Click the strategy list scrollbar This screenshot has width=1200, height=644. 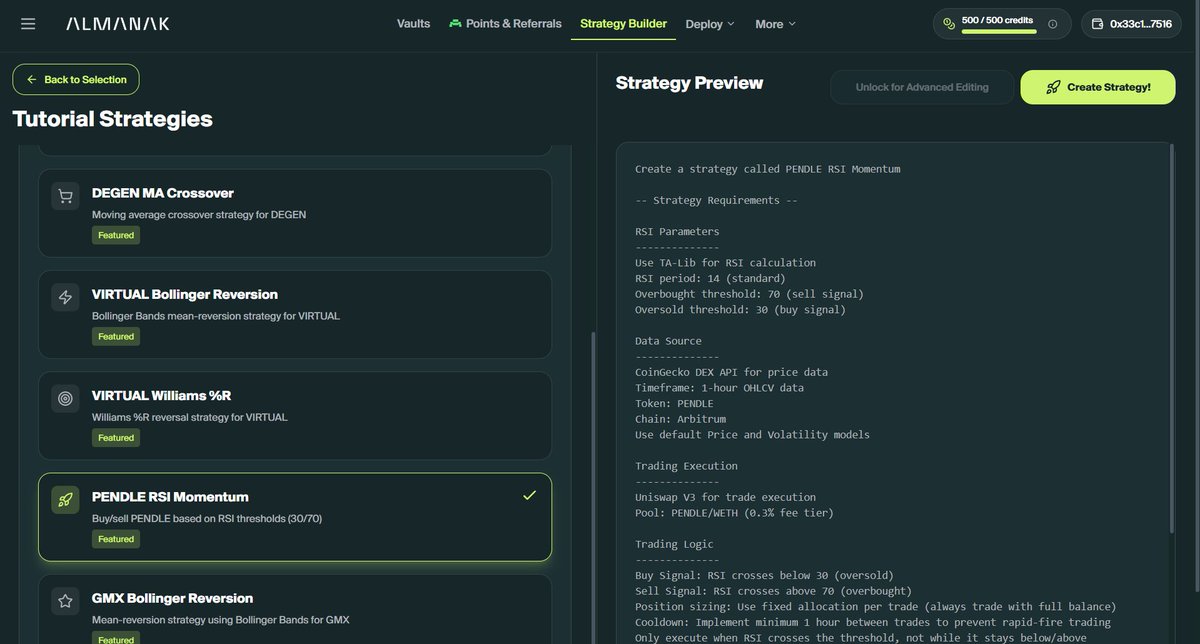pos(594,488)
